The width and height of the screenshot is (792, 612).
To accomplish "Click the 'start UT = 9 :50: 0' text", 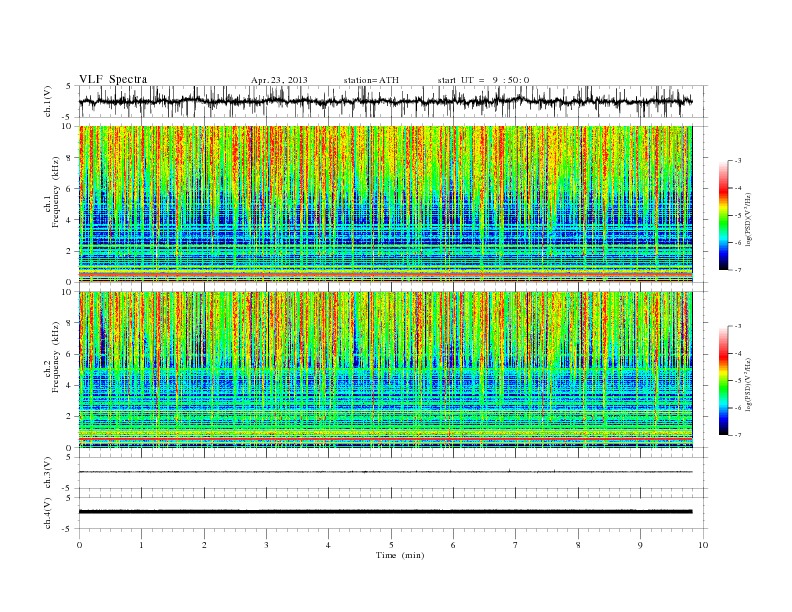I will 483,80.
